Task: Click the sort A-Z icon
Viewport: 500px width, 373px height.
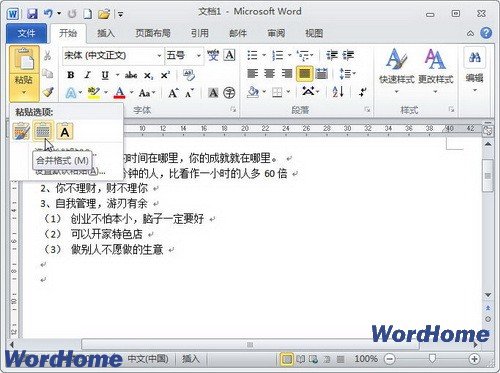Action: tap(338, 92)
